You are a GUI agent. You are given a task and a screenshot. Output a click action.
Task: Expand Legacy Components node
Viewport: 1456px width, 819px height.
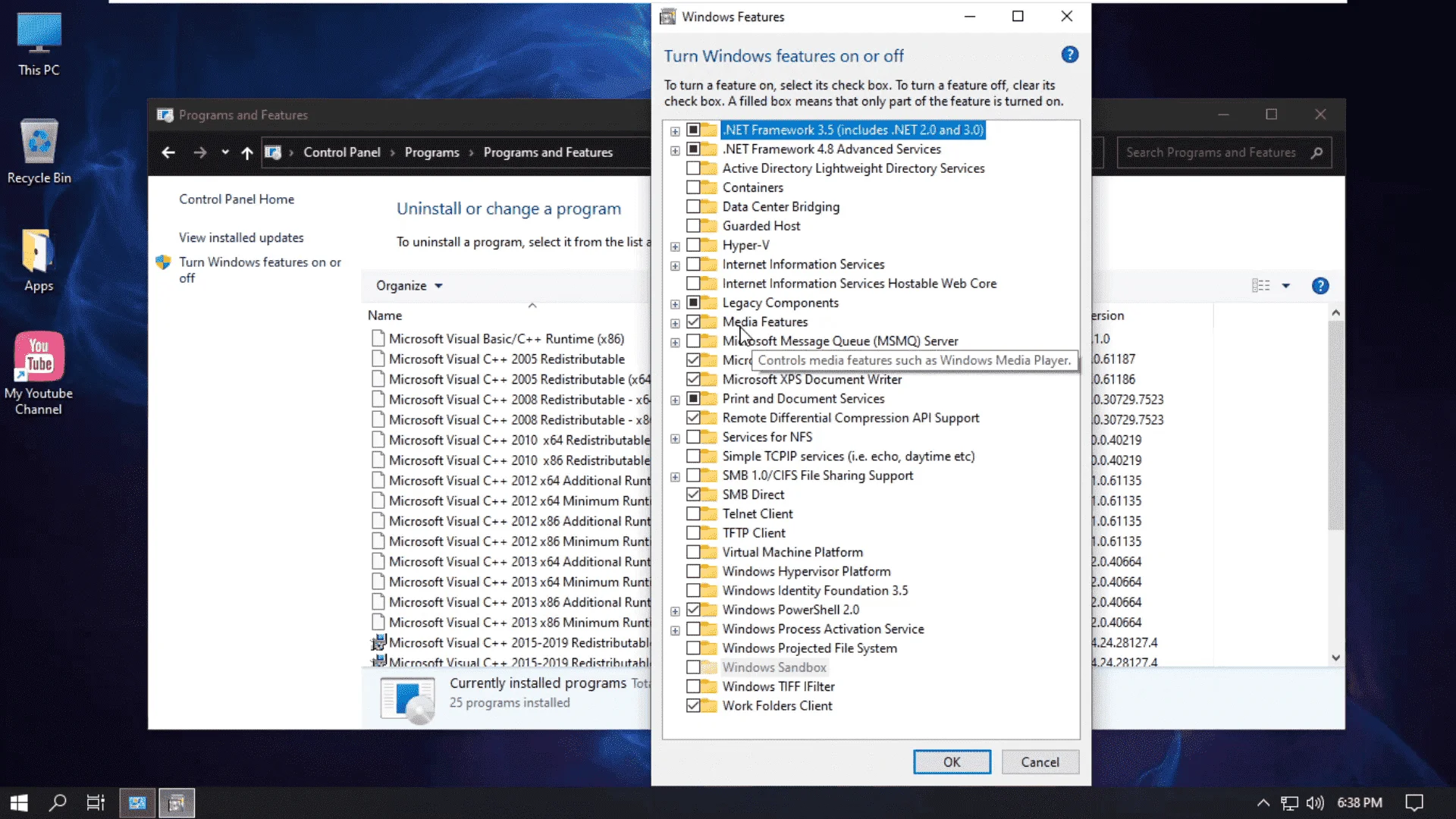675,304
